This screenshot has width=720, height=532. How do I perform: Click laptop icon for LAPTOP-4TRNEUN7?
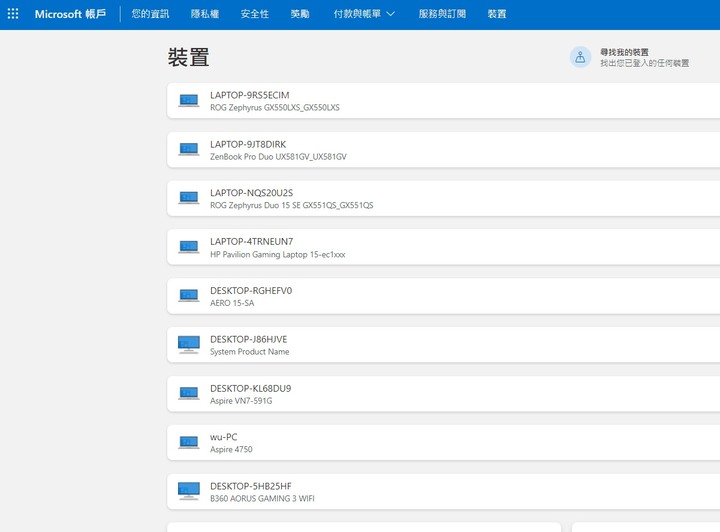(189, 247)
